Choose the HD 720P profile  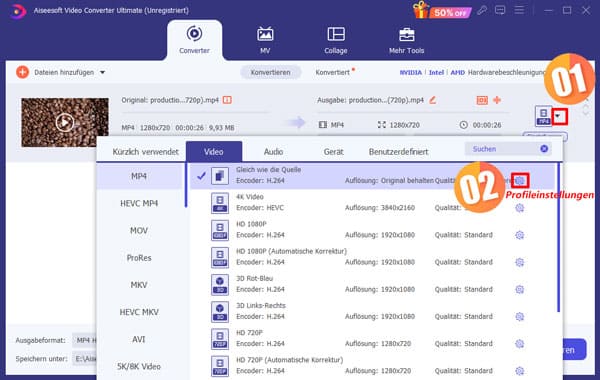[372, 338]
